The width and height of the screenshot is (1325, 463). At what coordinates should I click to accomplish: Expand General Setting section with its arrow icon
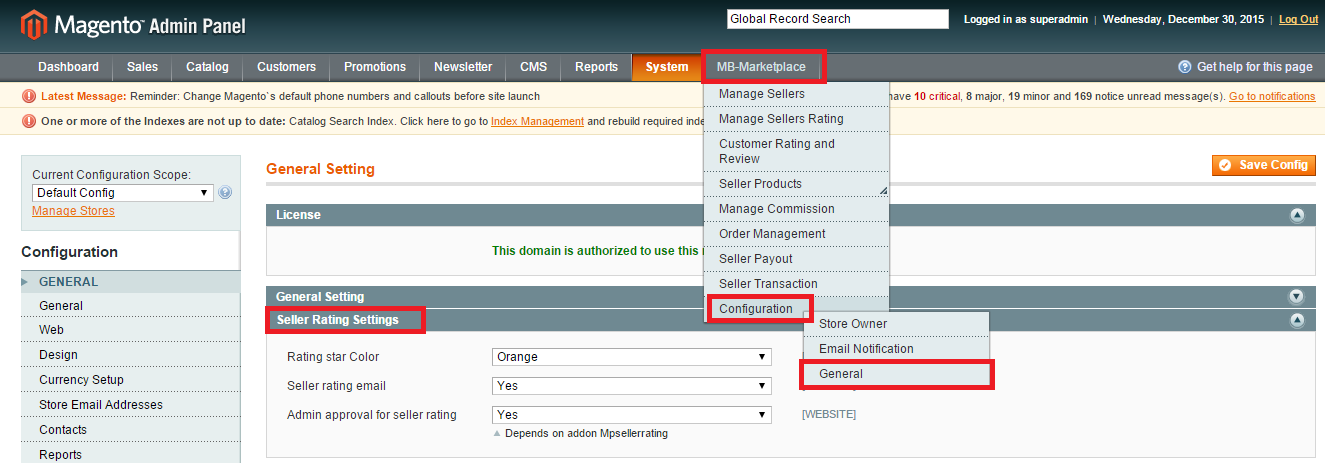click(x=1297, y=297)
